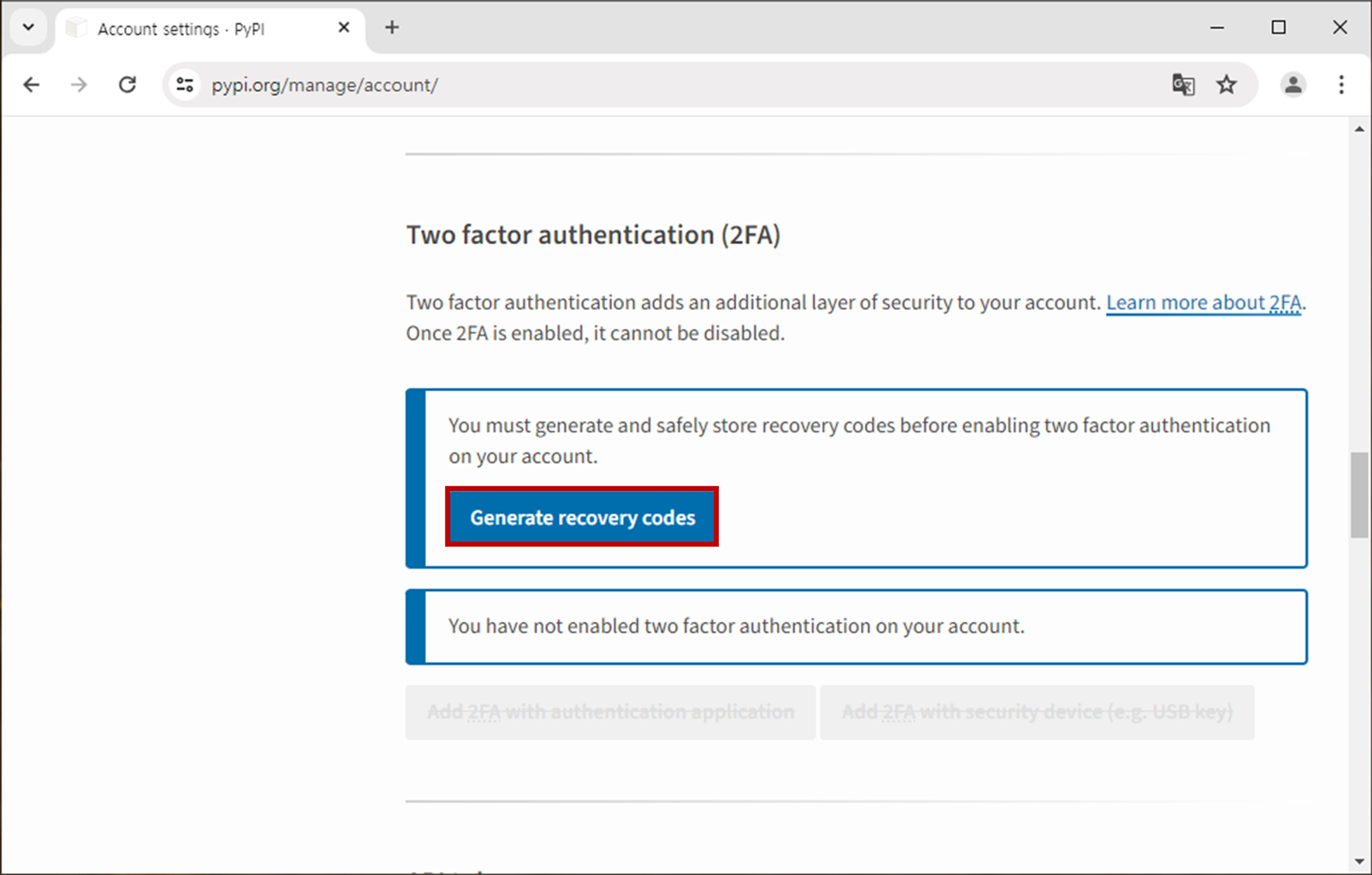Open the Chrome profile avatar

click(1293, 85)
